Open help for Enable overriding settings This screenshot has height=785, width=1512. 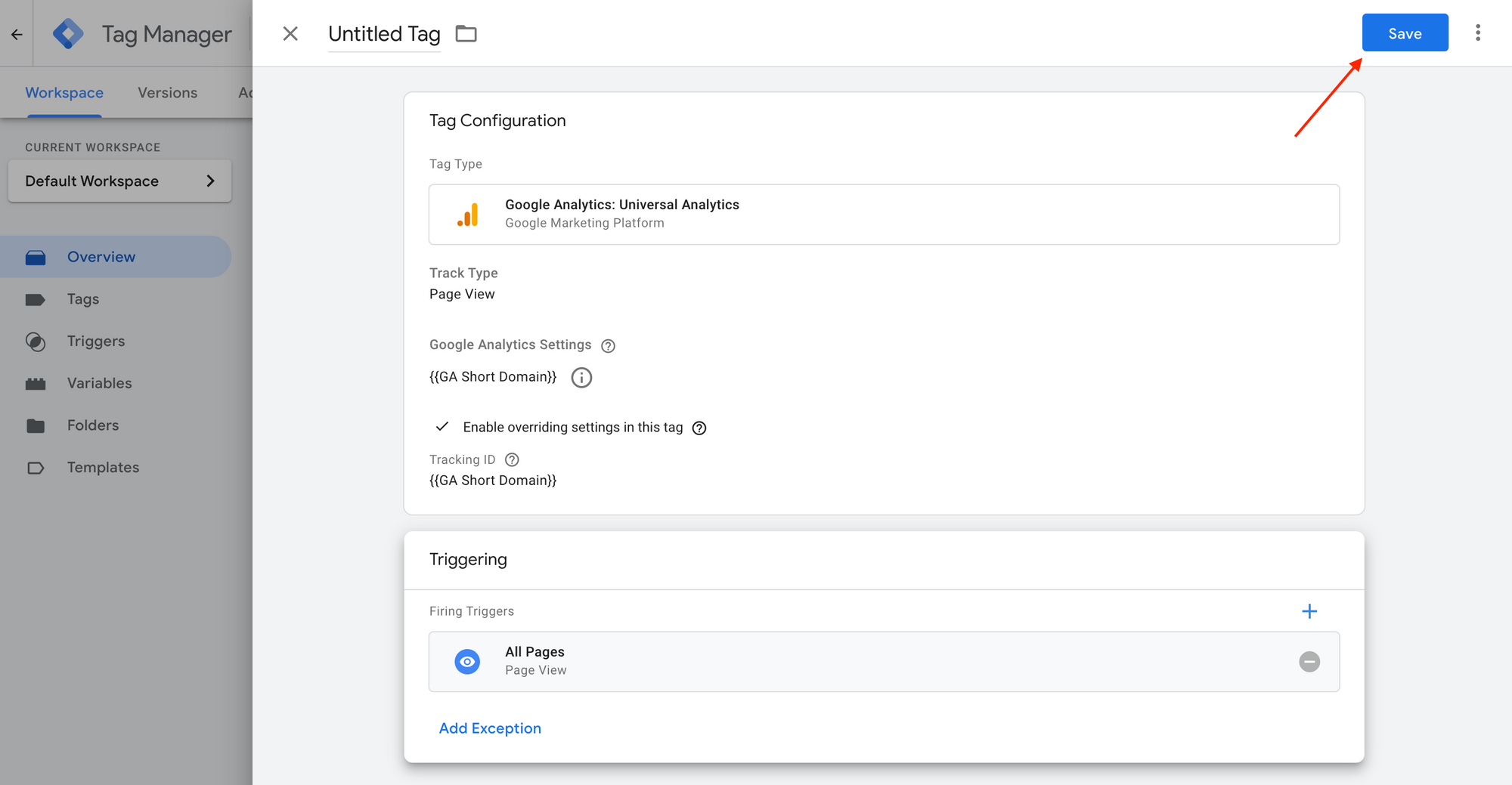point(699,428)
